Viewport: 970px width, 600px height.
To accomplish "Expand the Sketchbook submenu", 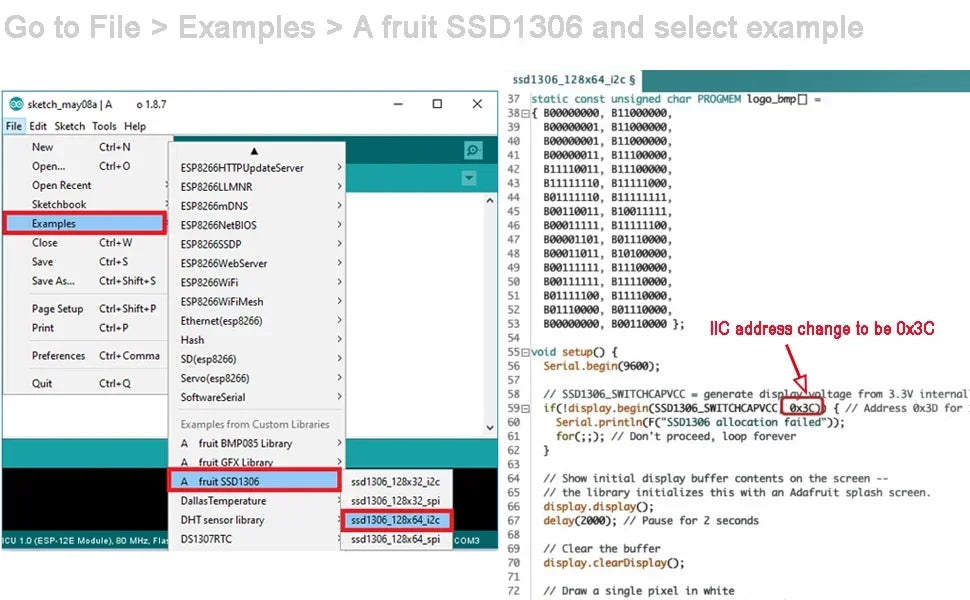I will [85, 205].
